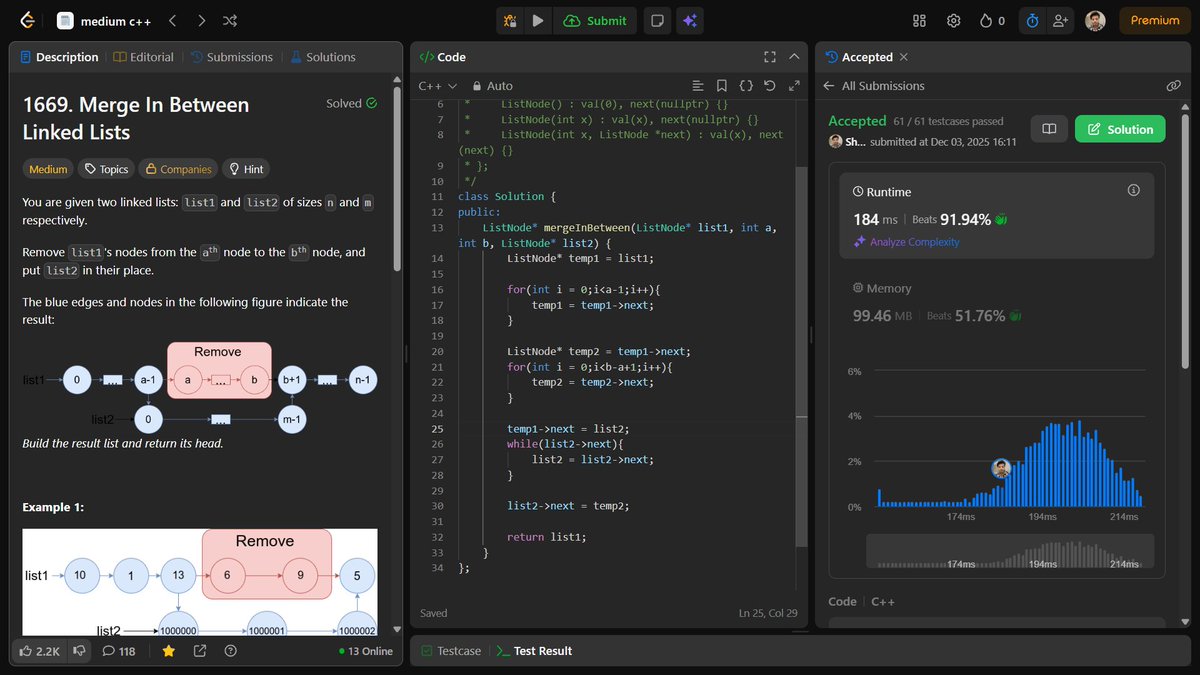Open the streak flame counter
1200x675 pixels.
click(993, 20)
